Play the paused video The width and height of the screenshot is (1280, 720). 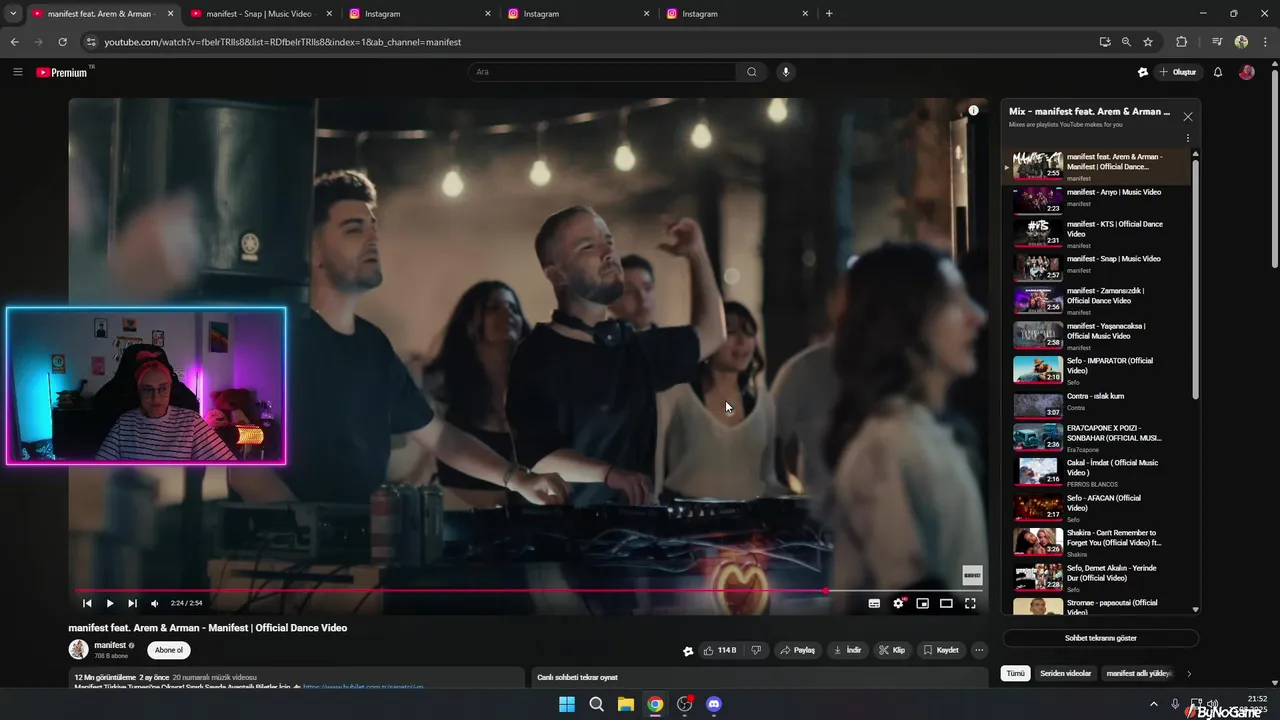click(110, 603)
